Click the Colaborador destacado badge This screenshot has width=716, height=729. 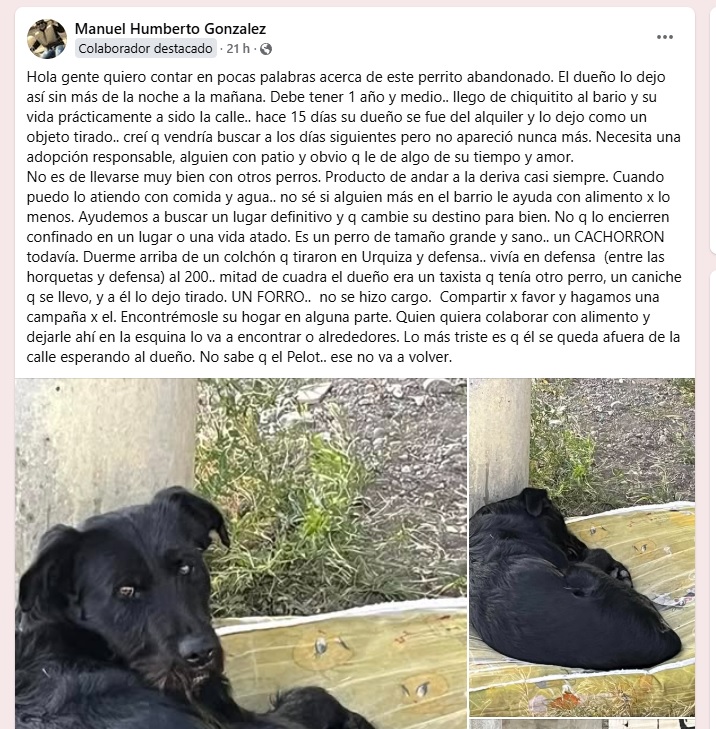(146, 48)
